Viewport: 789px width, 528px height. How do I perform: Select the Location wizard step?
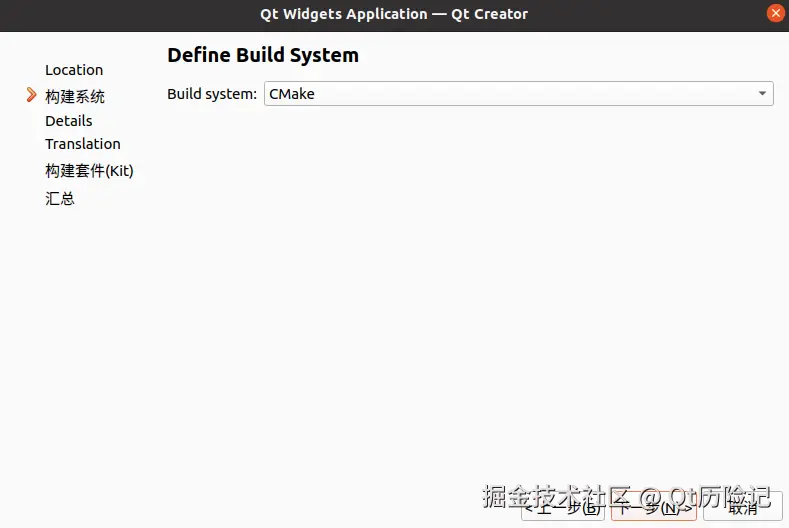[x=74, y=70]
